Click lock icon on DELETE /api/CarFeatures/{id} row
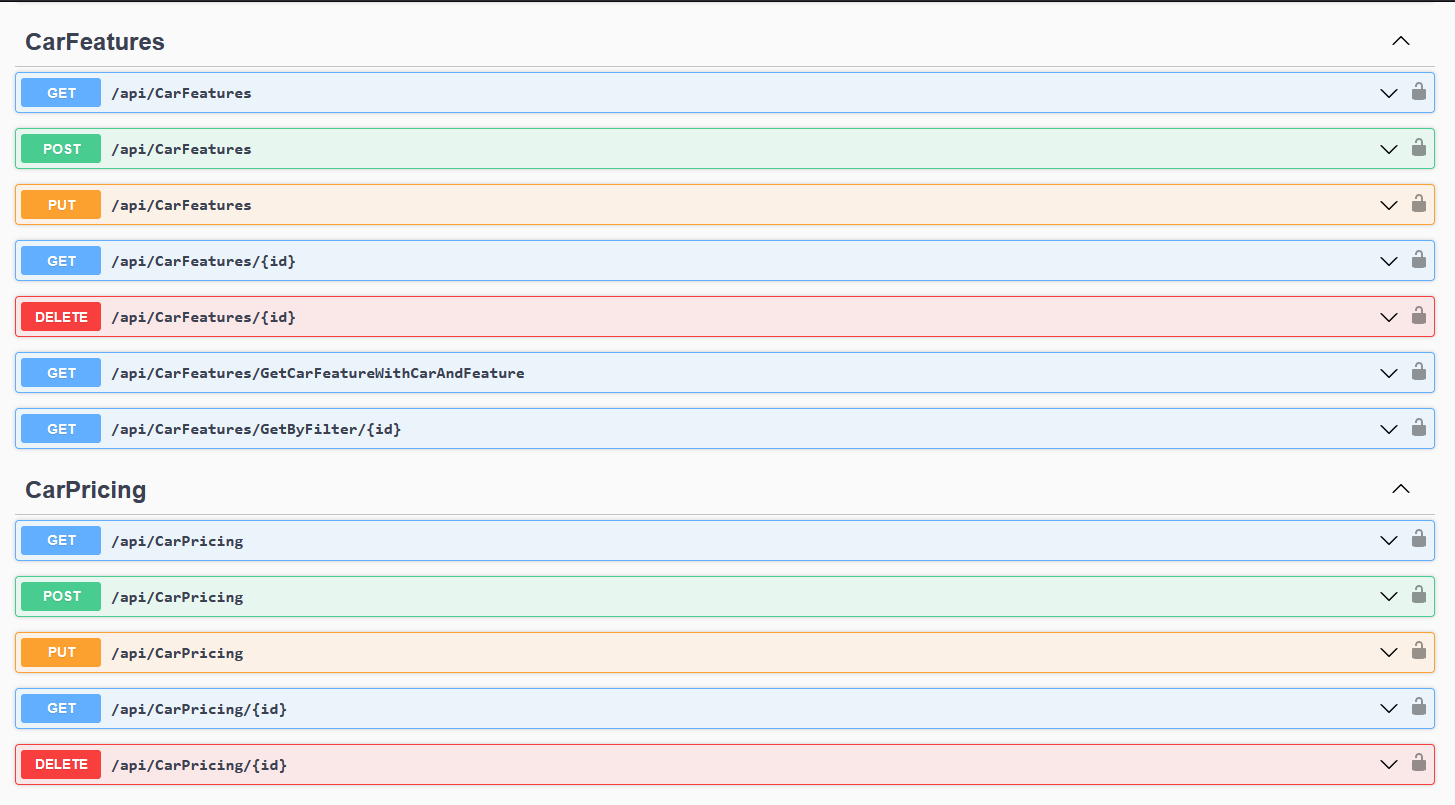 [x=1418, y=316]
